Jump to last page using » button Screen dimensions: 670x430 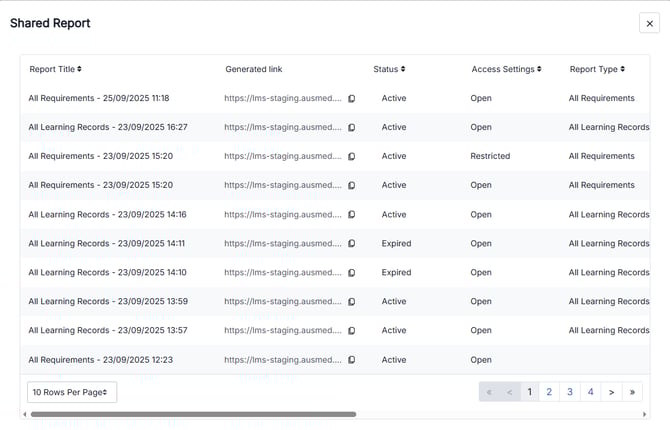633,392
